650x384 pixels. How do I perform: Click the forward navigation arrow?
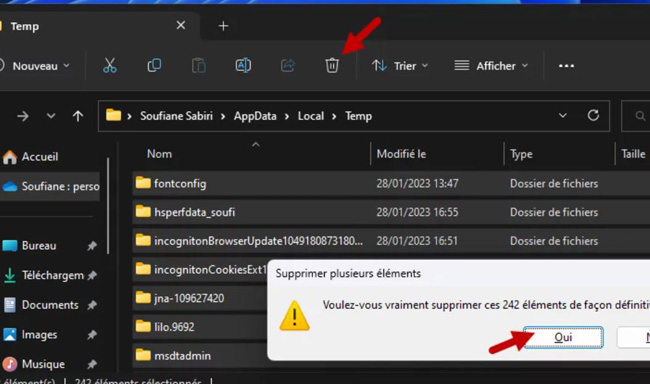pos(23,116)
